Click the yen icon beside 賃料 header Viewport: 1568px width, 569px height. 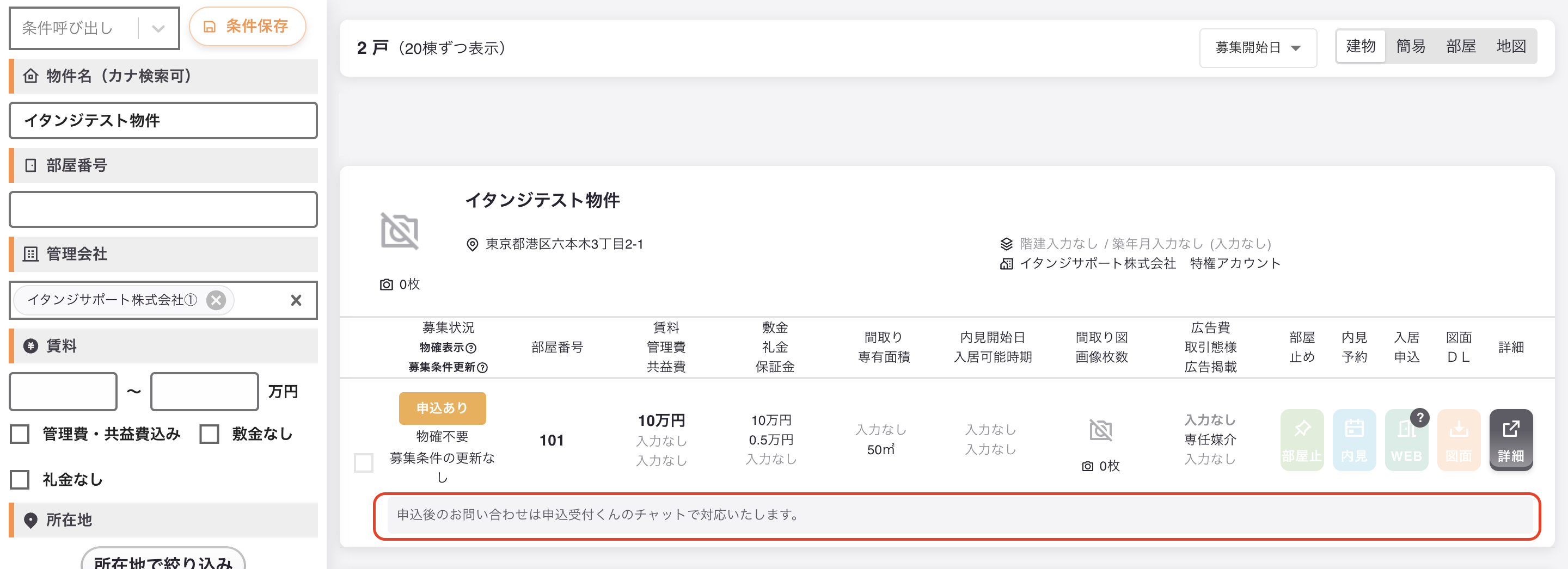point(30,346)
